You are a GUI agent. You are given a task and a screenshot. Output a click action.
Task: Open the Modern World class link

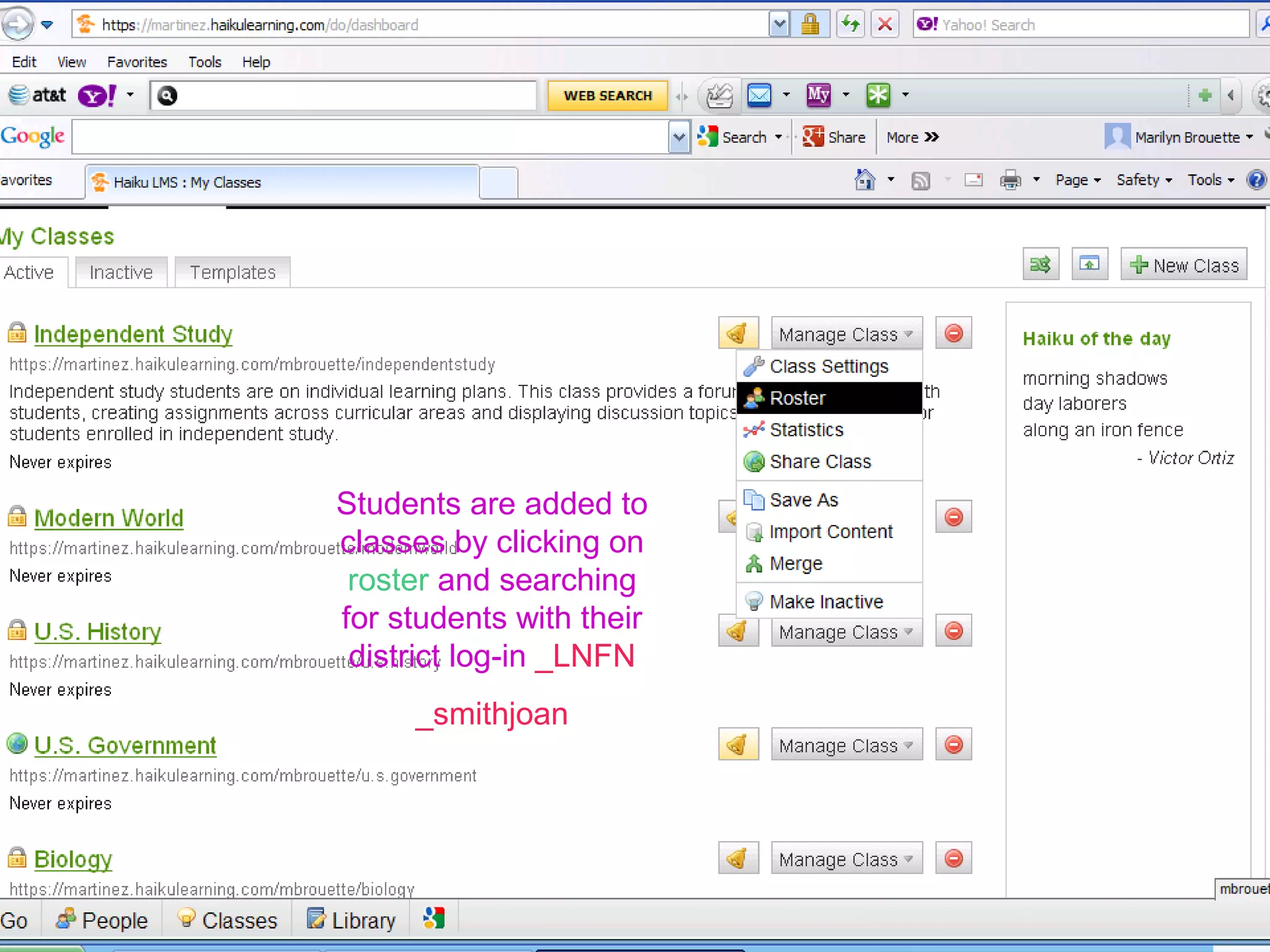coord(109,518)
